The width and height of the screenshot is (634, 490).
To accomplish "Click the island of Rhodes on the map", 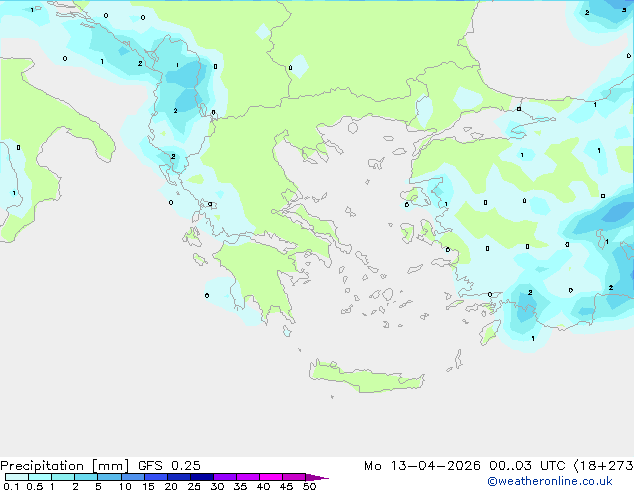I will [x=490, y=332].
